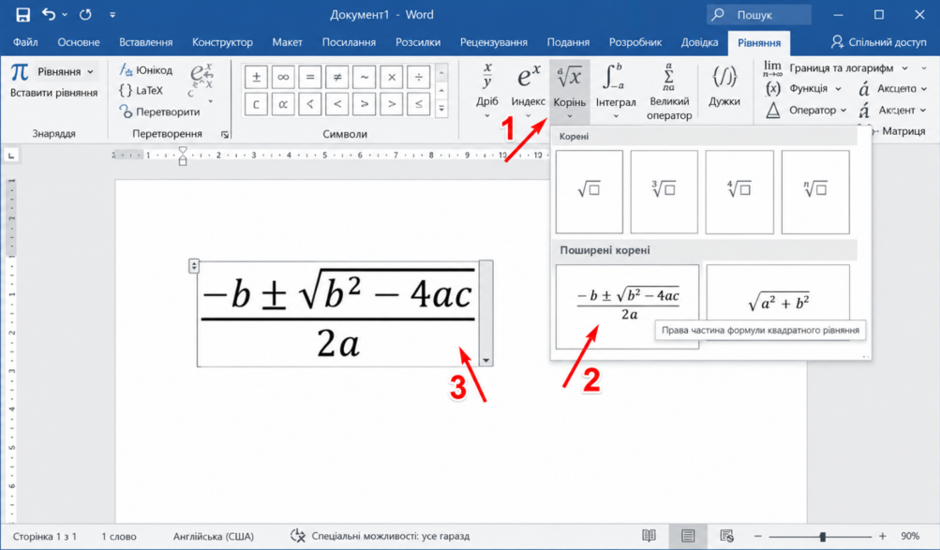This screenshot has height=550, width=940.
Task: Insert the less-than-or-equal symbol
Action: click(x=418, y=104)
